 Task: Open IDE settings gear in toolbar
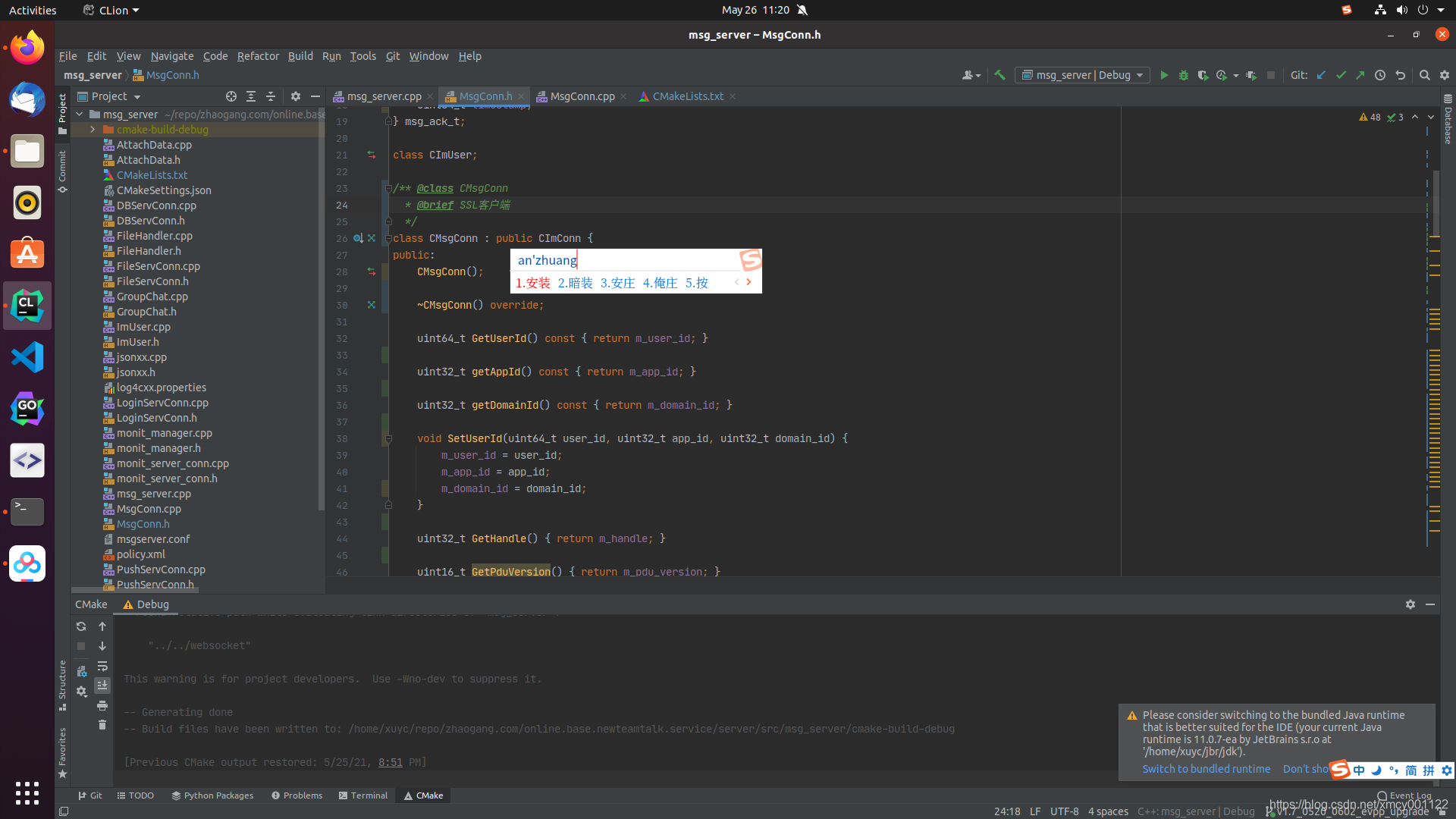click(1444, 75)
